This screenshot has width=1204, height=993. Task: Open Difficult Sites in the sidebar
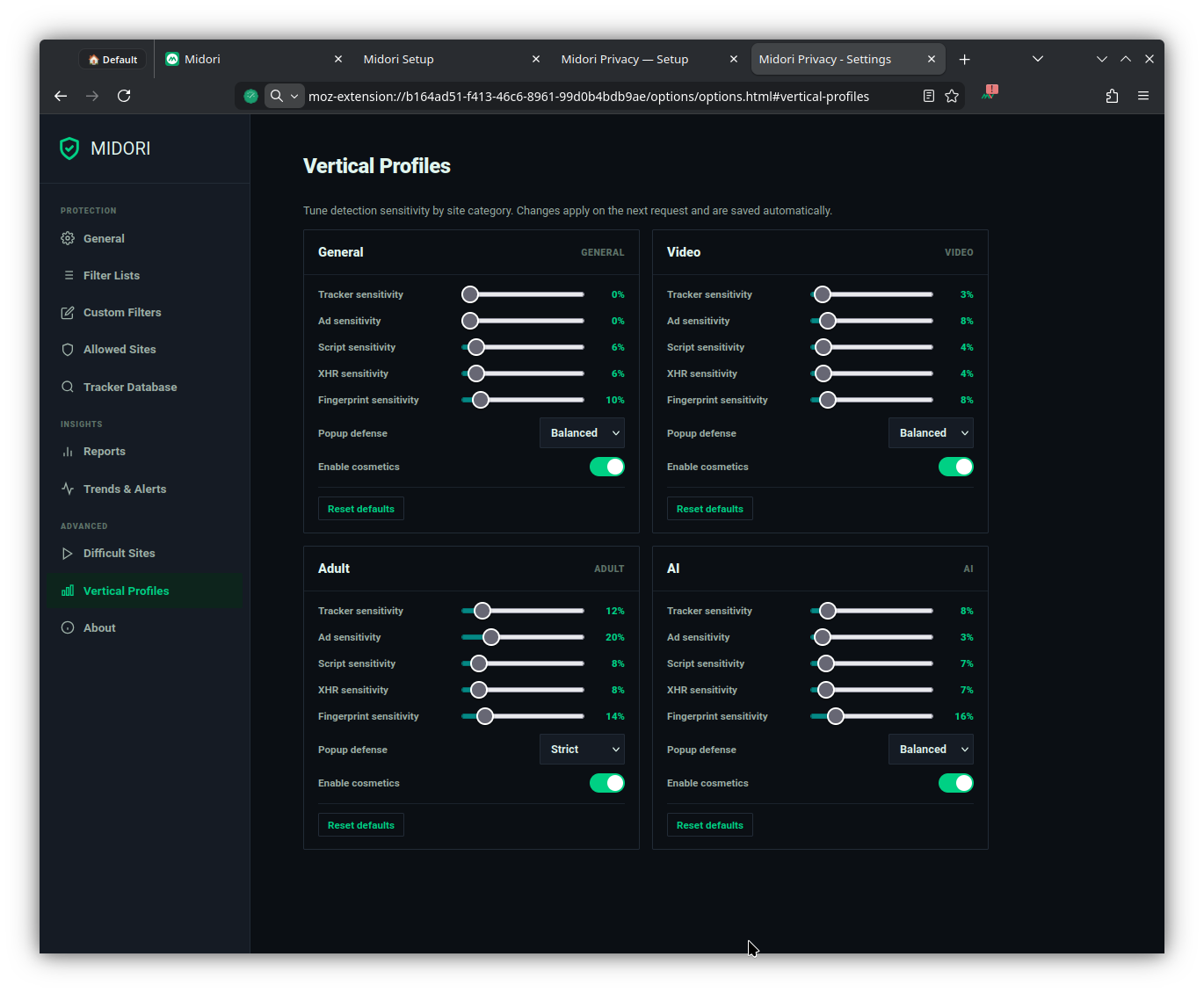[145, 553]
